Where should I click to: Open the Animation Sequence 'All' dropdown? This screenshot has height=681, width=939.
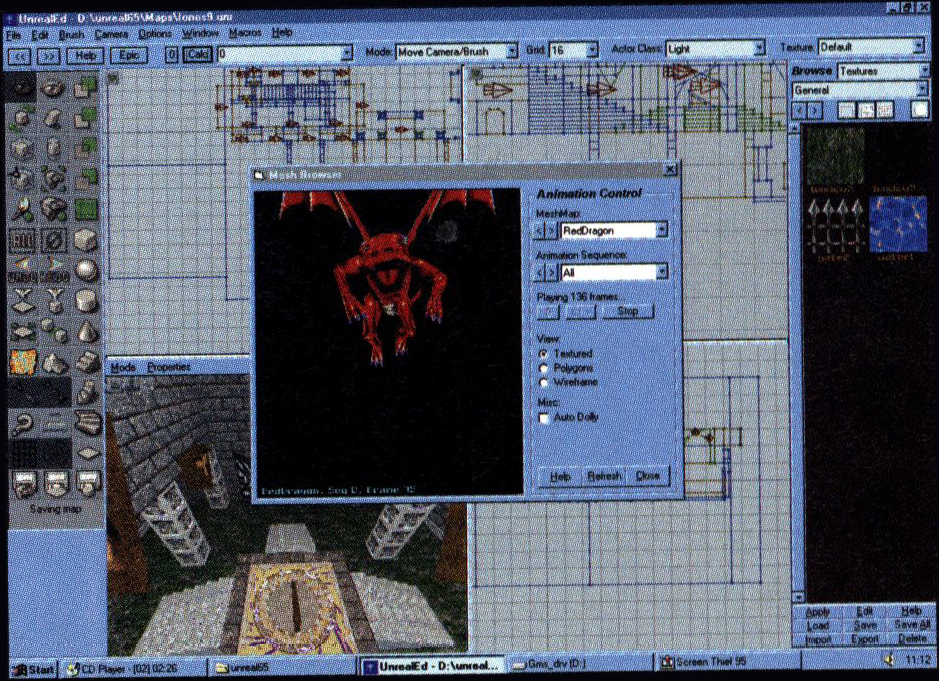click(x=661, y=272)
